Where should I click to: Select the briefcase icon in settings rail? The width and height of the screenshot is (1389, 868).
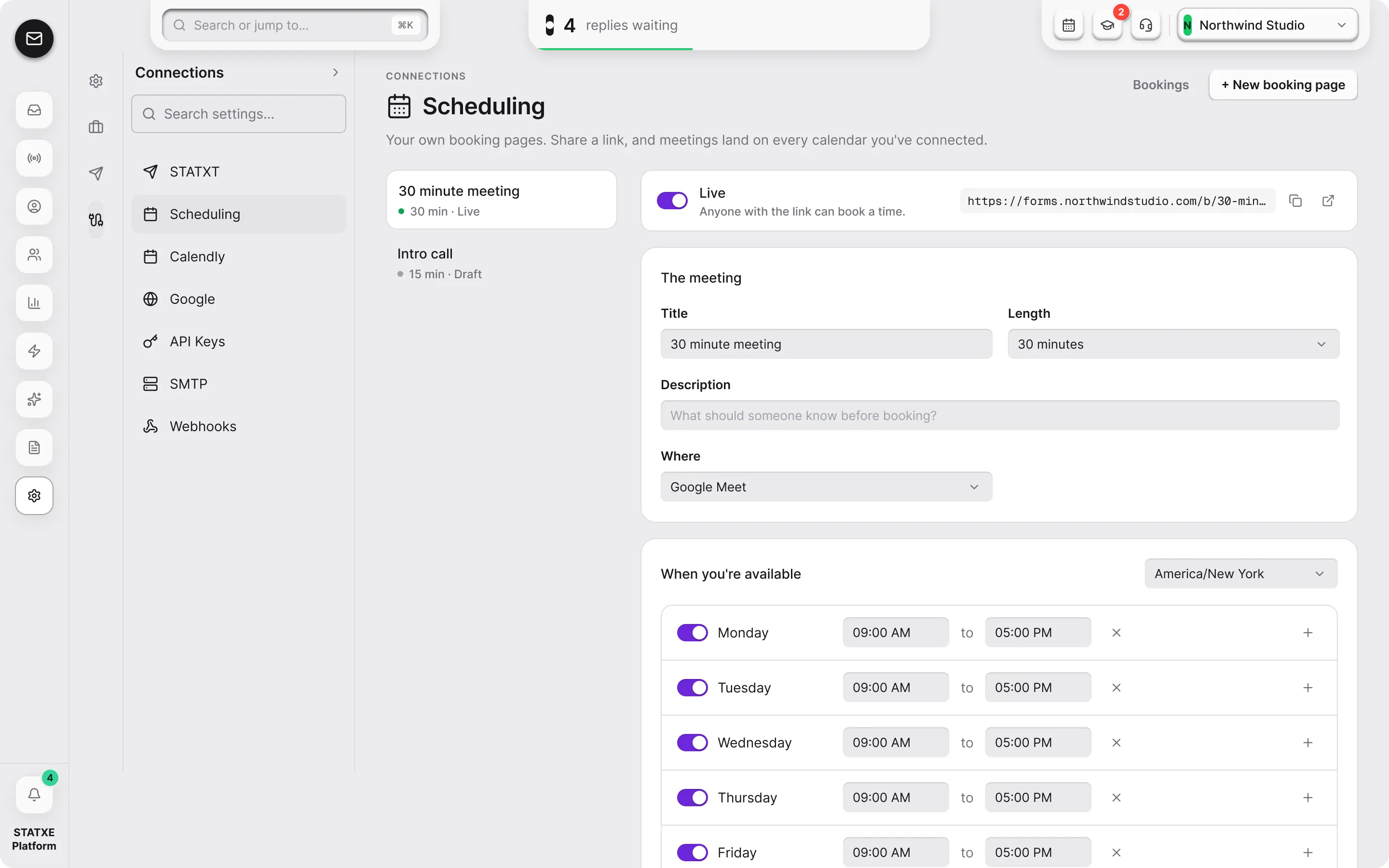pyautogui.click(x=96, y=127)
